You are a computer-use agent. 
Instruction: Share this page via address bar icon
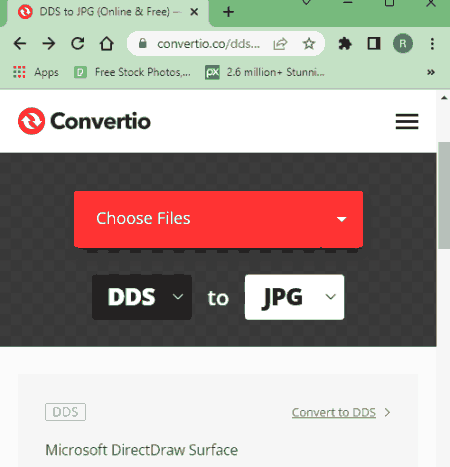(280, 44)
